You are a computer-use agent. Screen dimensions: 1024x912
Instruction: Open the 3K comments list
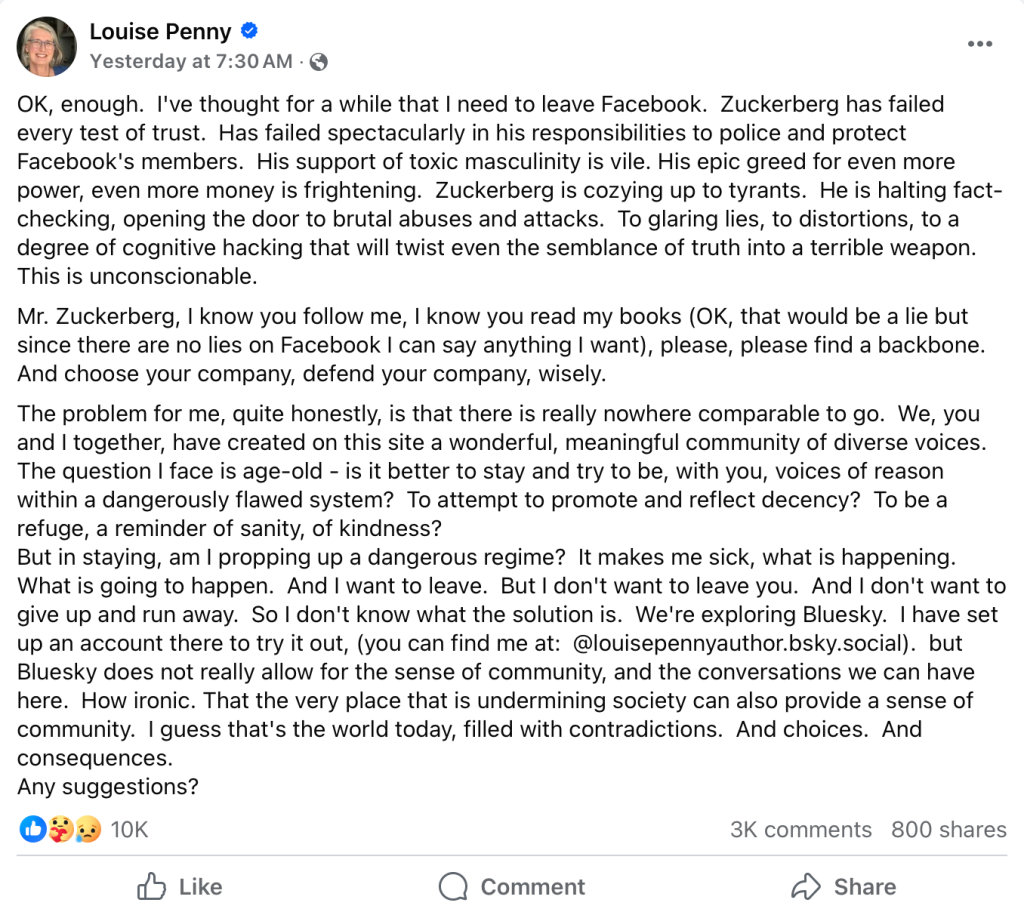click(x=800, y=830)
